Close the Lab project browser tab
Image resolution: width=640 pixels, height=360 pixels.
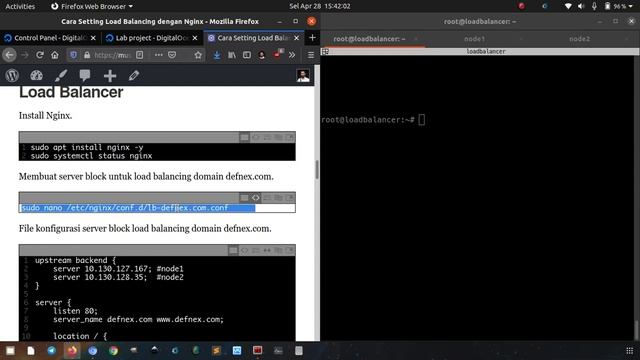[195, 38]
